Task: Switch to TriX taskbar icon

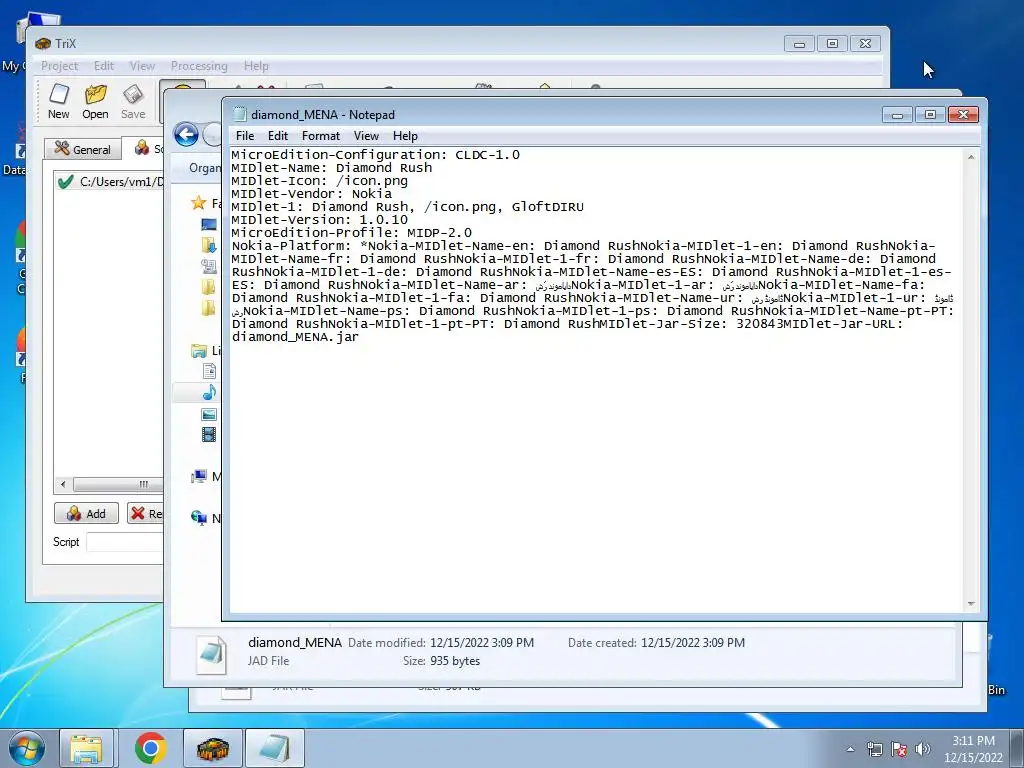Action: pyautogui.click(x=213, y=748)
